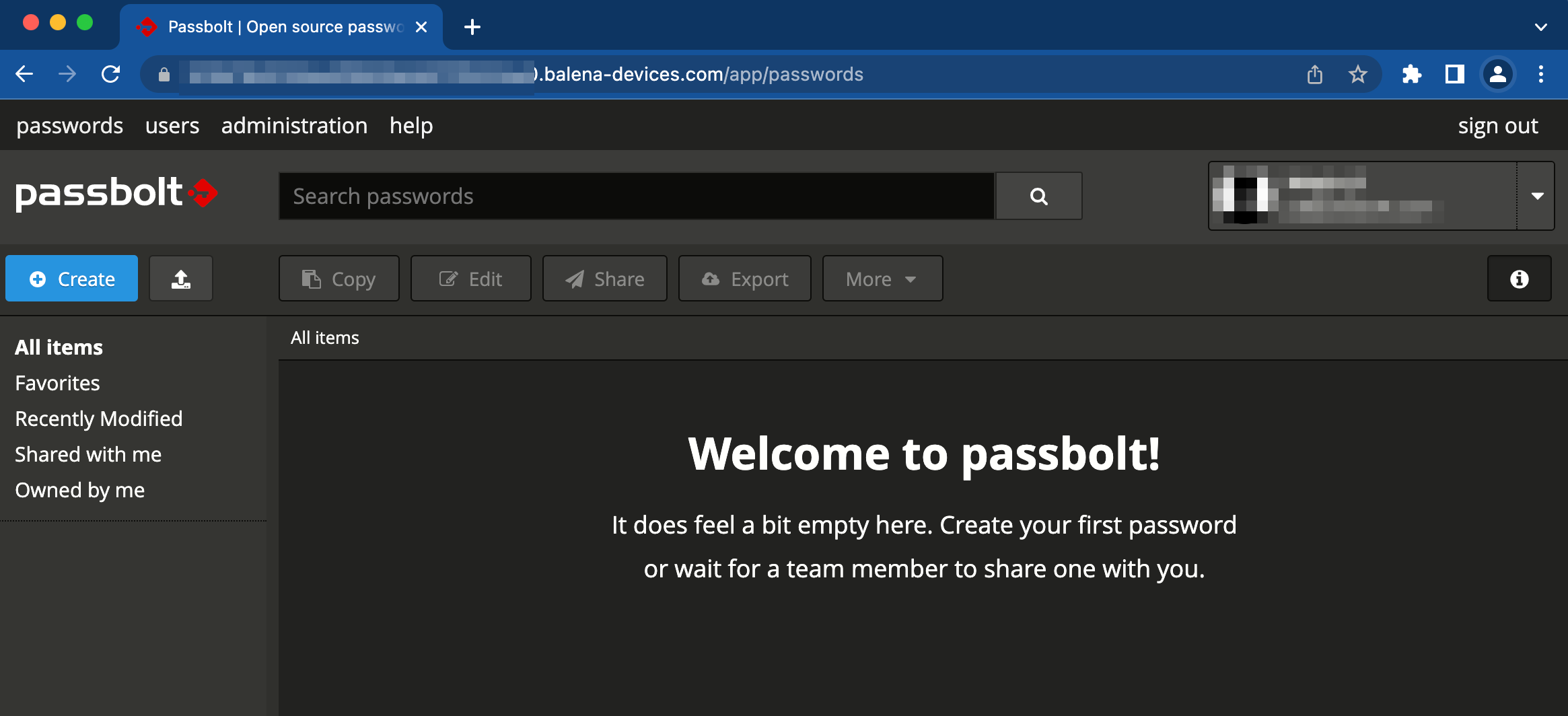The height and width of the screenshot is (716, 1568).
Task: Expand the tab search chevron
Action: [x=1541, y=27]
